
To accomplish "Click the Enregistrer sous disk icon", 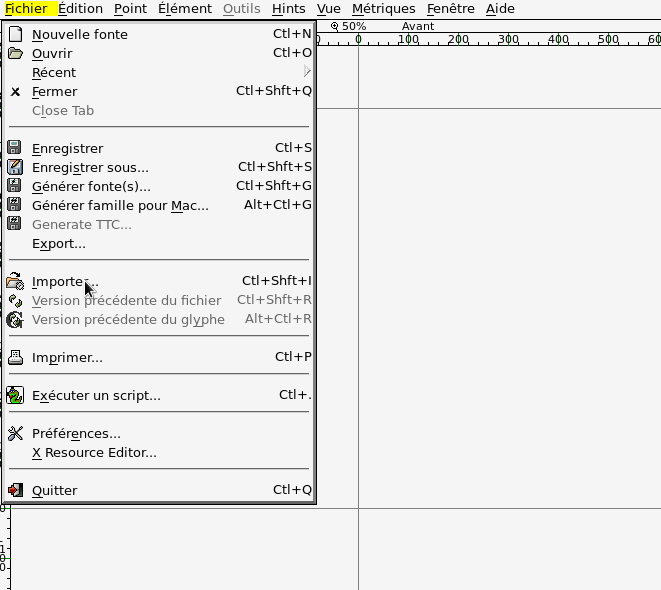I will 15,167.
